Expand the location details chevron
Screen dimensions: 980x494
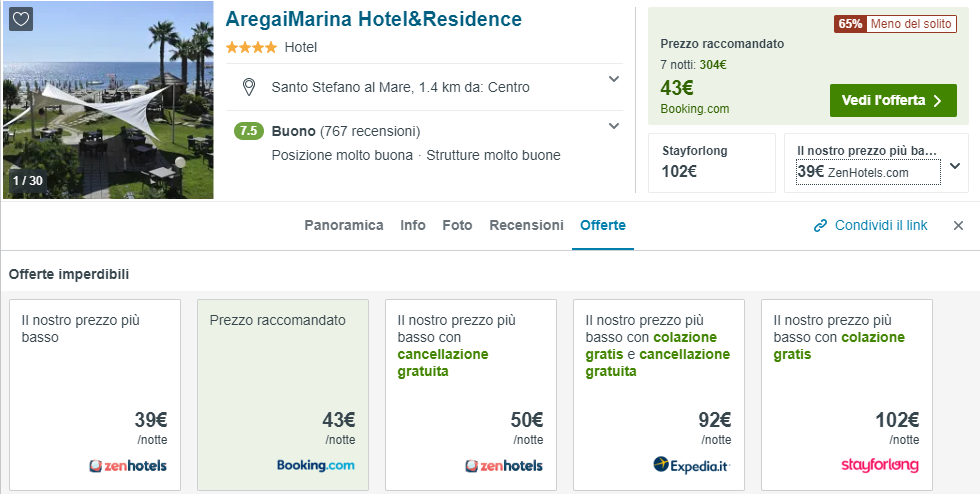(614, 79)
